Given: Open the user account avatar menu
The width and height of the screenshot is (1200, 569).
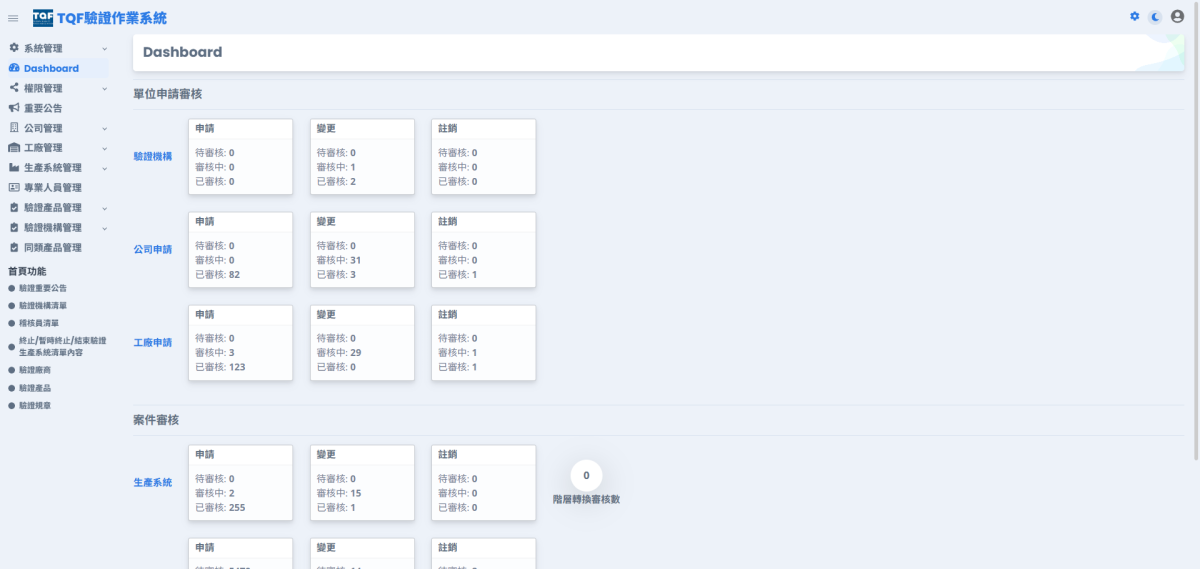Looking at the screenshot, I should point(1177,16).
